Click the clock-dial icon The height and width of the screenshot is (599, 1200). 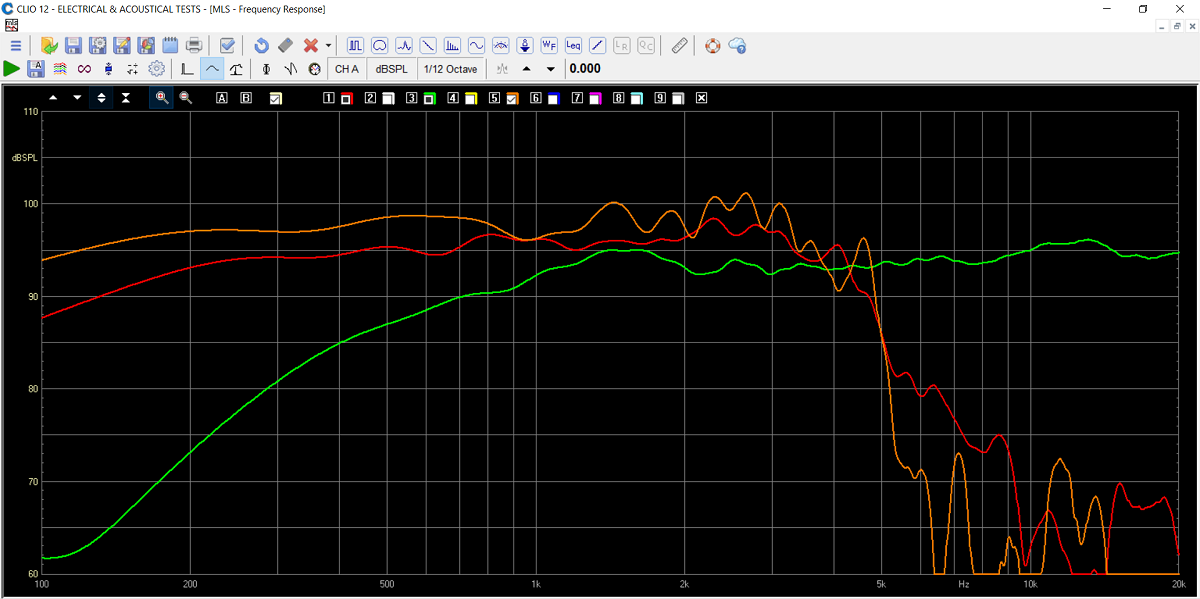[315, 69]
